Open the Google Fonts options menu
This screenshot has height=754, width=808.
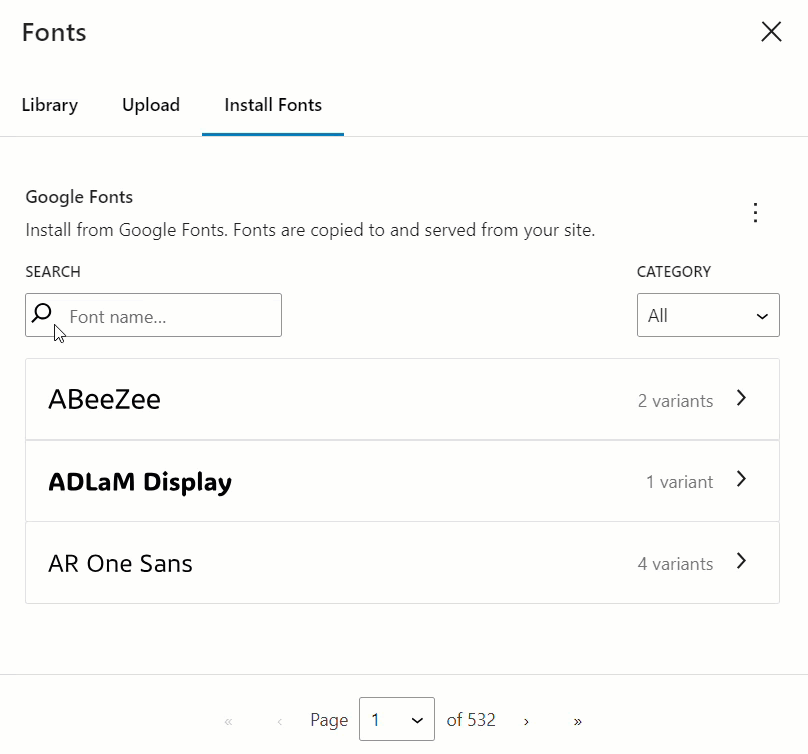(755, 212)
